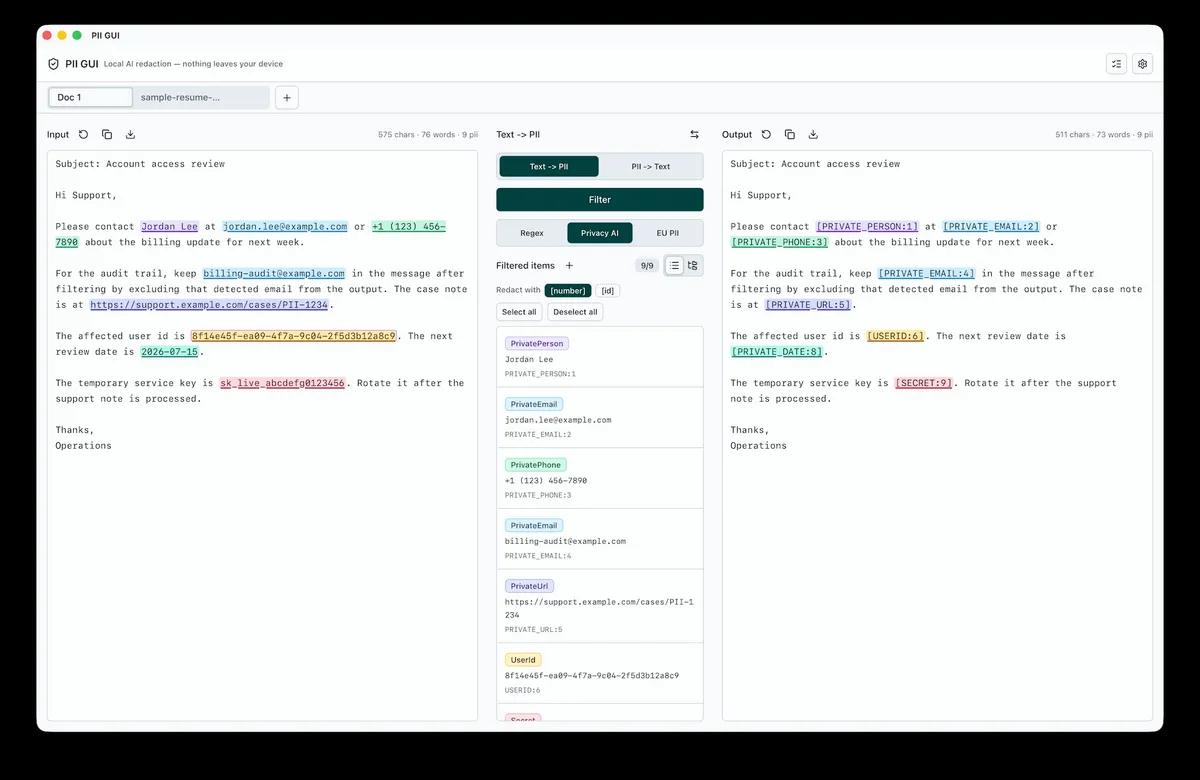The width and height of the screenshot is (1200, 780).
Task: Click [PRIVATE_PHONE:3] in the Output
Action: click(x=780, y=242)
